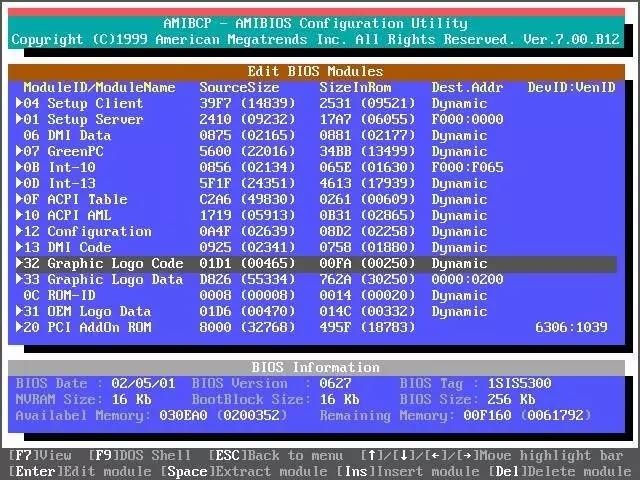The height and width of the screenshot is (480, 640).
Task: Click the arrow marker beside OEM Logo Data
Action: click(x=19, y=312)
